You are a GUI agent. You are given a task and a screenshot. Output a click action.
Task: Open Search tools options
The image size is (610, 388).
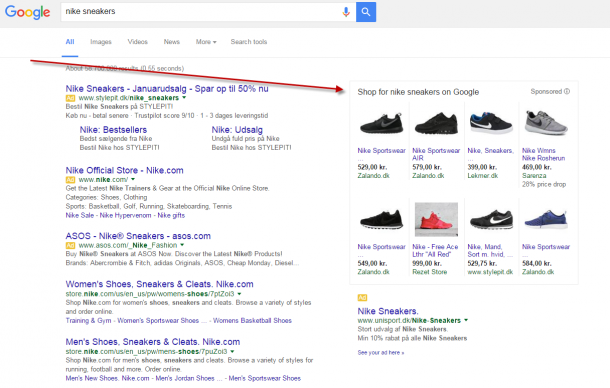(x=249, y=42)
